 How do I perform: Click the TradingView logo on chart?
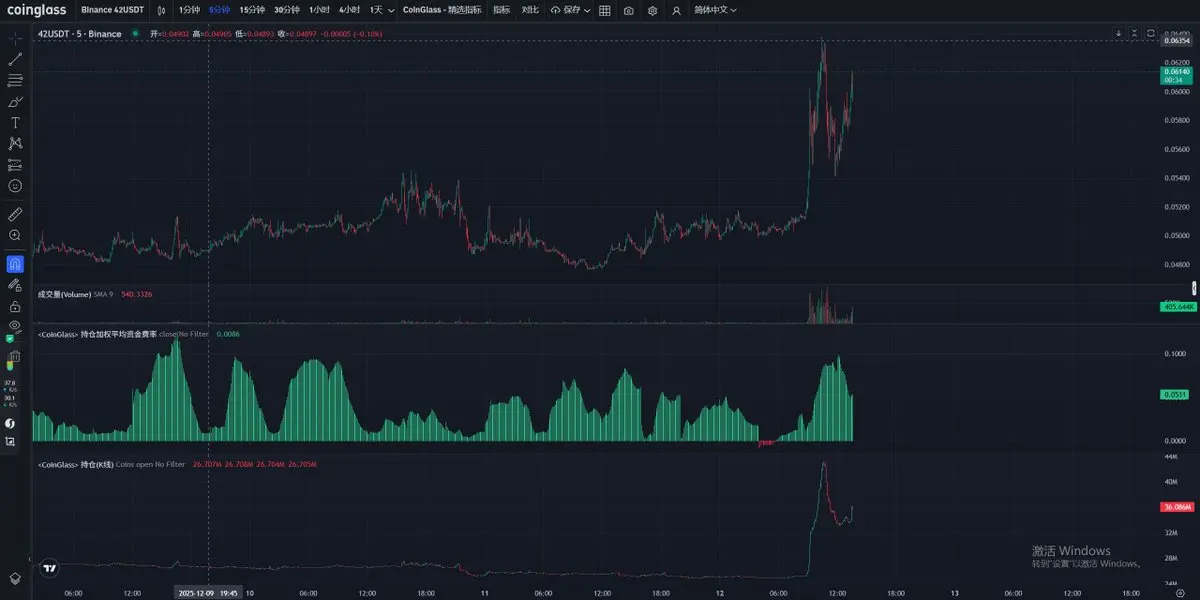49,567
